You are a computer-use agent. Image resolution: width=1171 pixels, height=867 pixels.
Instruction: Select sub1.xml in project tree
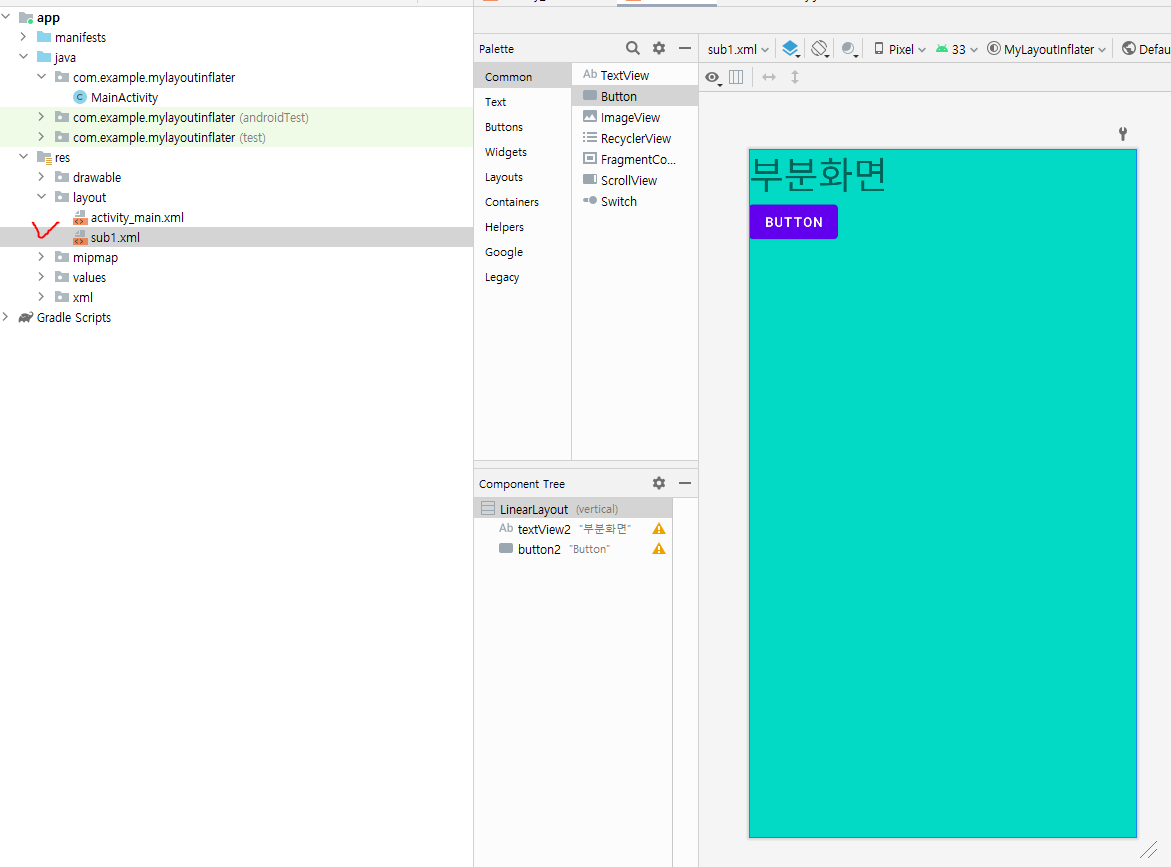point(236,237)
